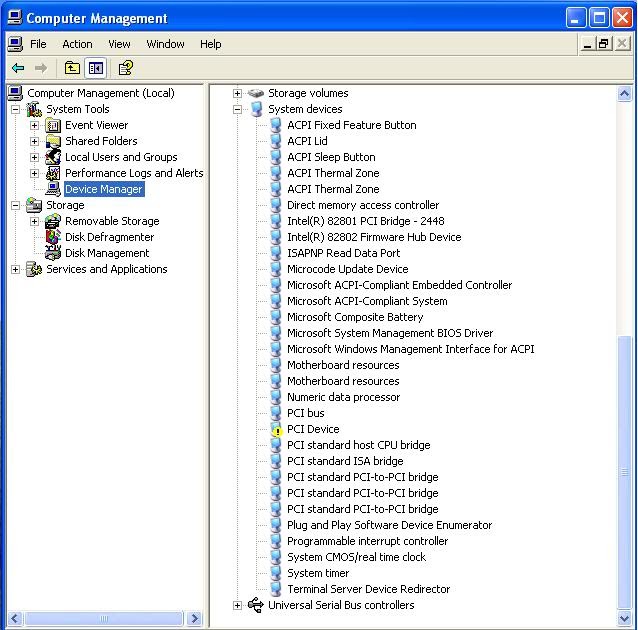Restore the inner MMC console window
The height and width of the screenshot is (630, 638).
(x=604, y=44)
